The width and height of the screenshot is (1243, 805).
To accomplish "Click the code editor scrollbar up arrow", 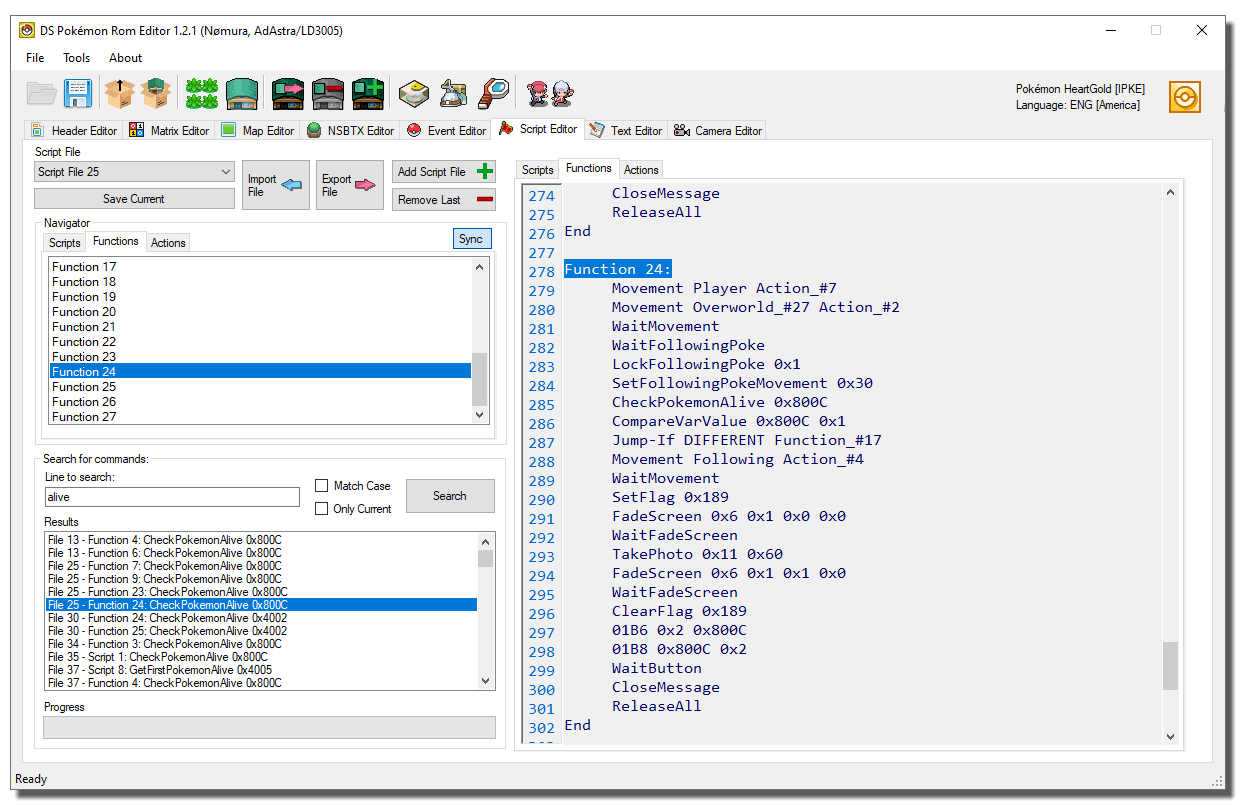I will [1170, 192].
